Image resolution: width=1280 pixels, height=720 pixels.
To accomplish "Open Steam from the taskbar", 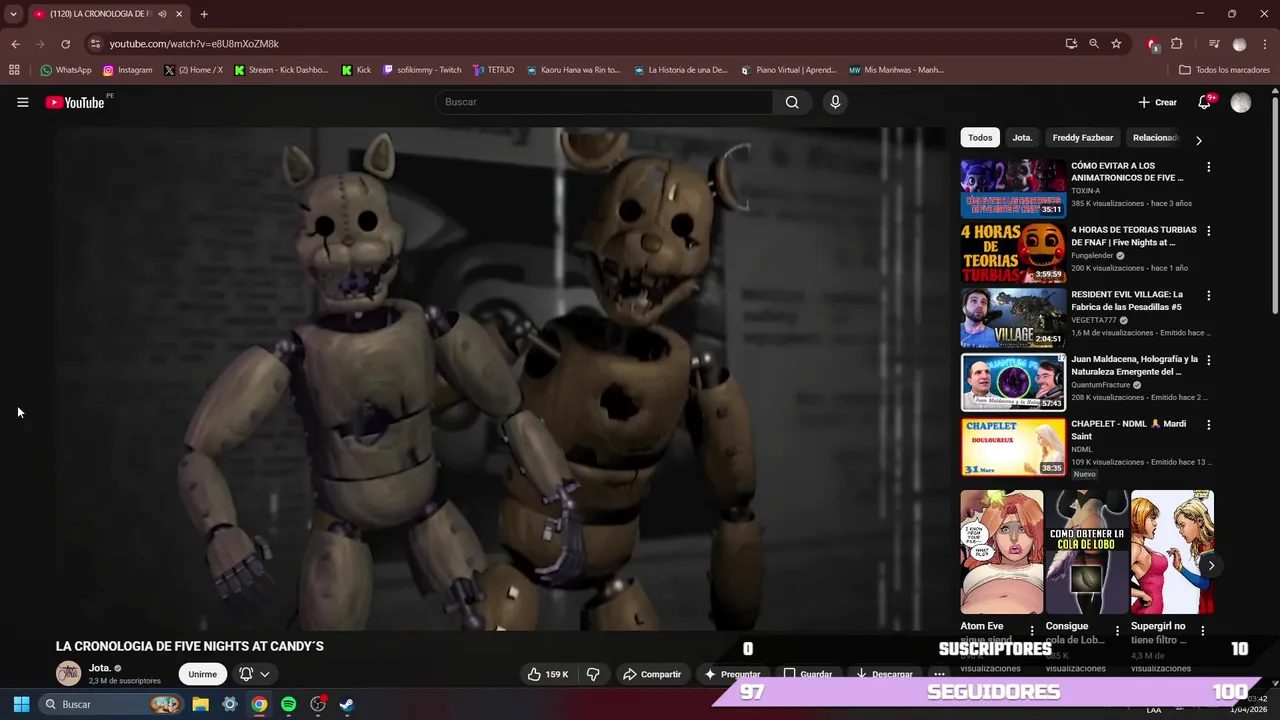I will tap(346, 704).
